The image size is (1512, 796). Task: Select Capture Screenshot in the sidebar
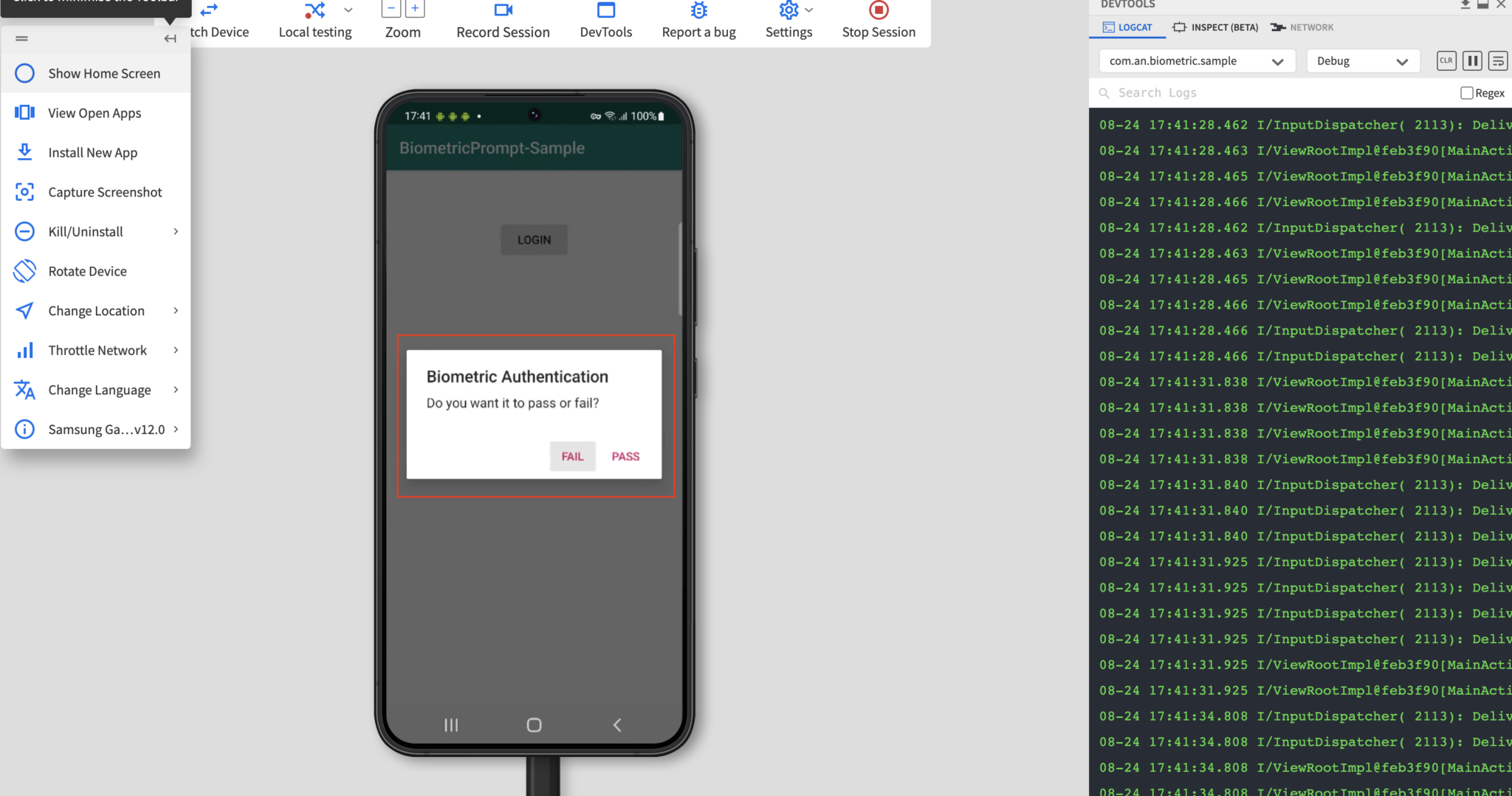(105, 192)
